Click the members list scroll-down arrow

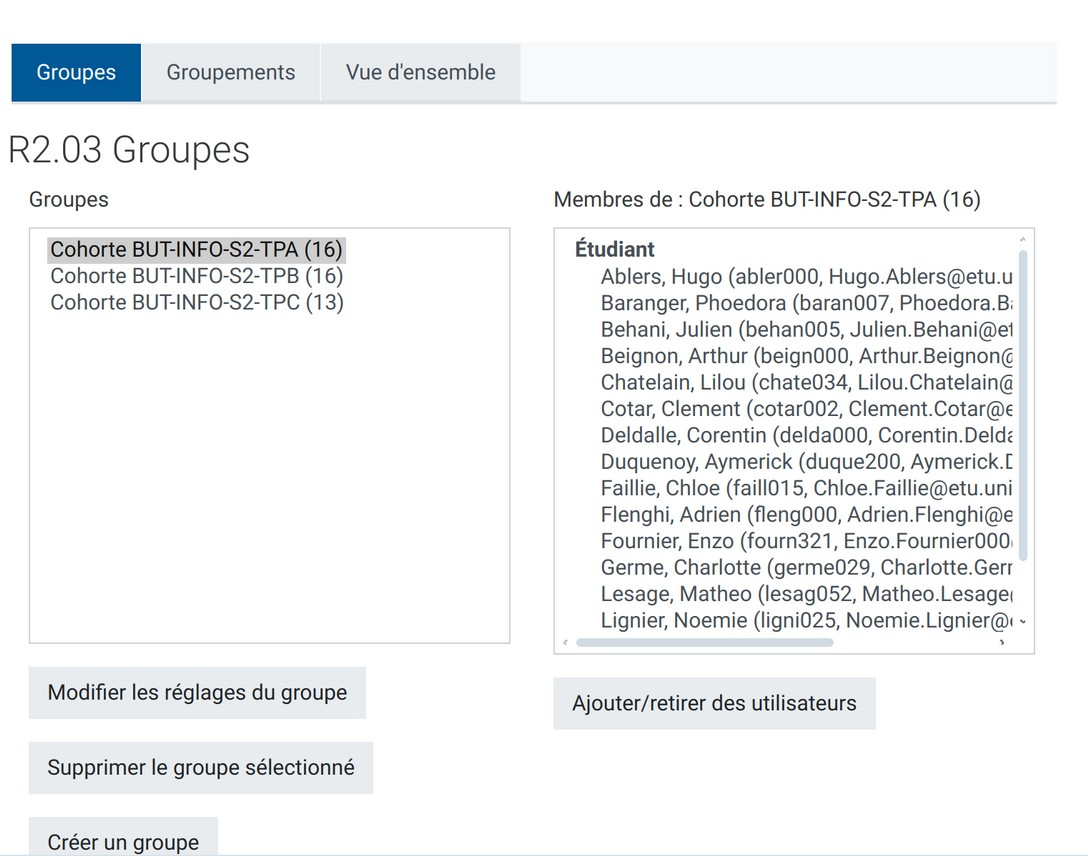point(1022,622)
